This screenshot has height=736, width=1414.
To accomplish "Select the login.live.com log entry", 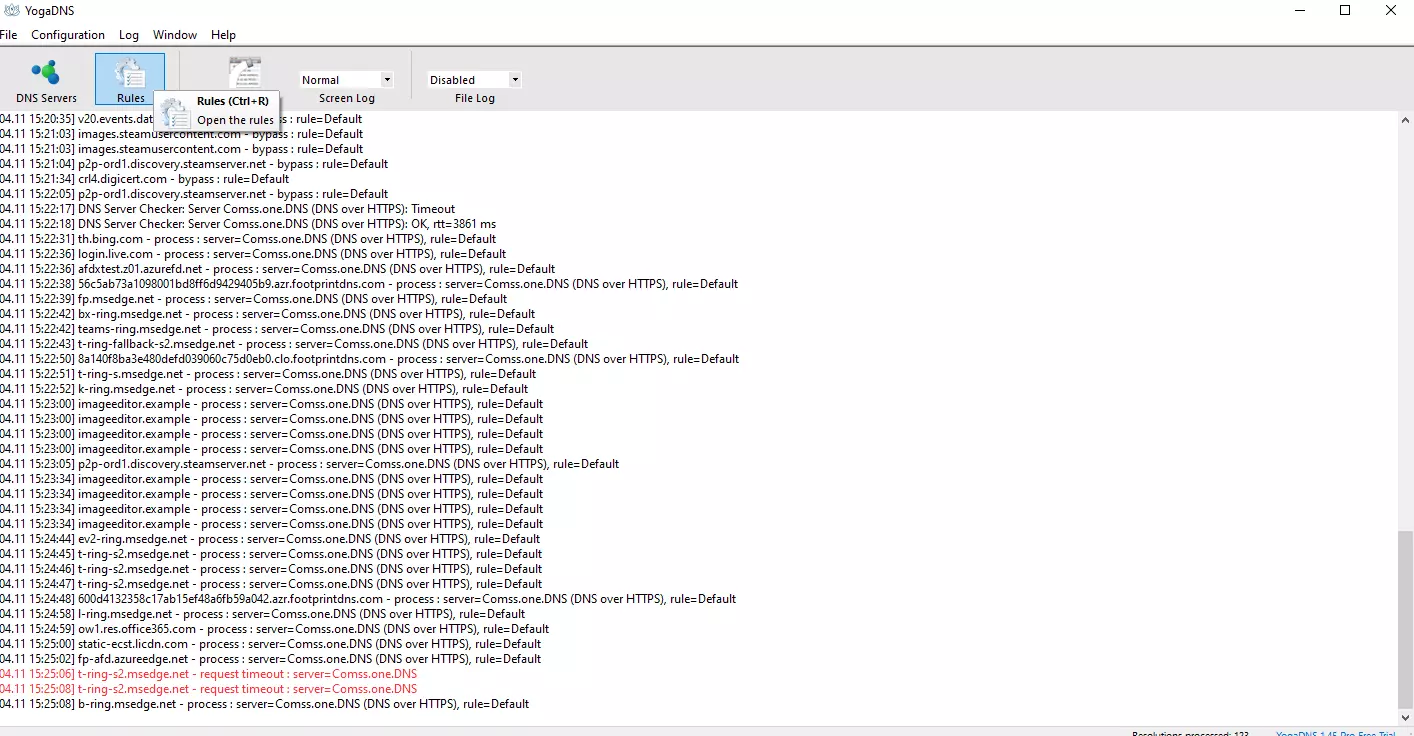I will click(x=252, y=254).
